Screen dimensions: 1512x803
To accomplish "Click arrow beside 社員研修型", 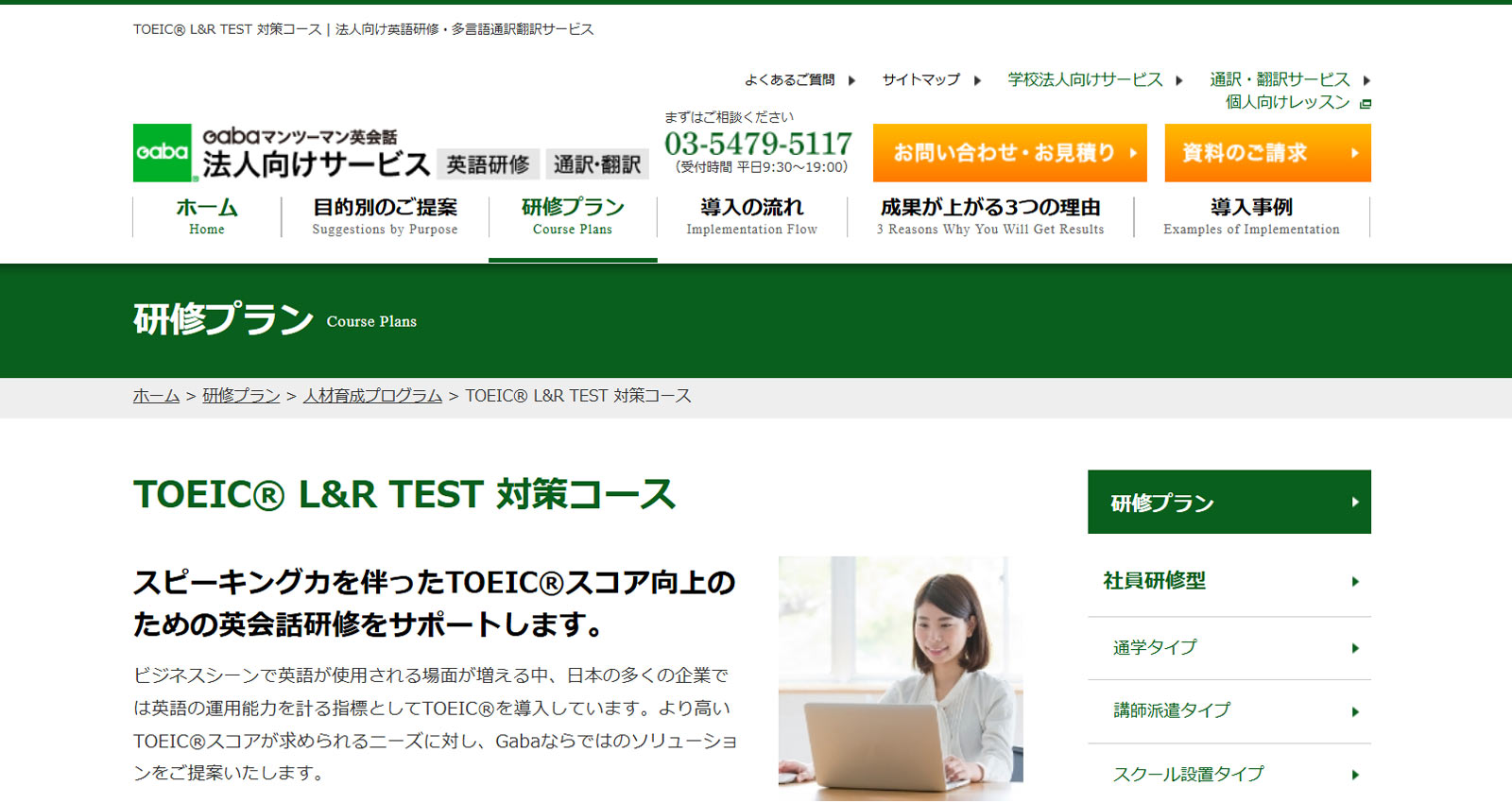I will point(1355,581).
